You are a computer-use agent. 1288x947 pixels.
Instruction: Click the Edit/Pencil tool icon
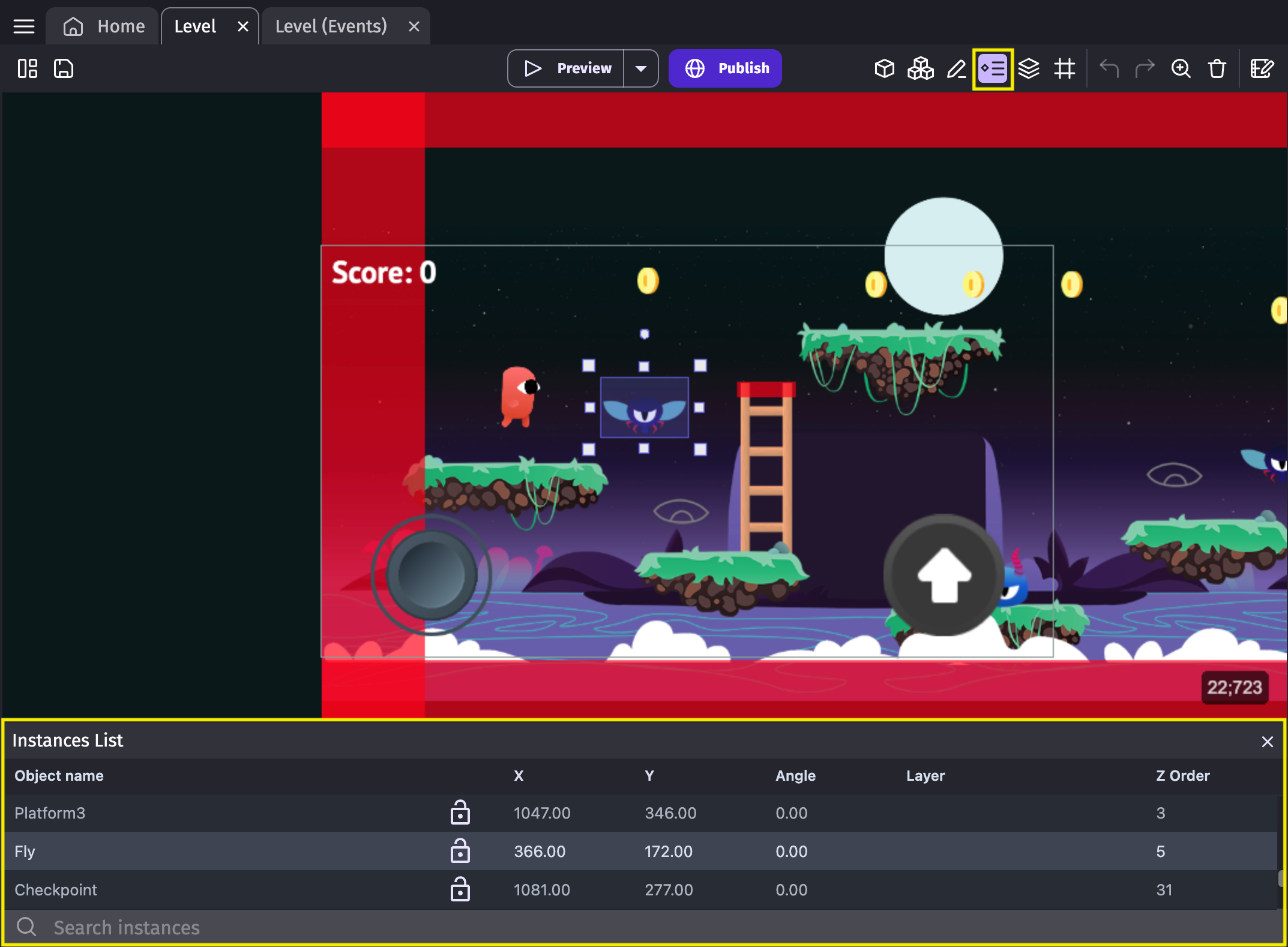pos(958,68)
